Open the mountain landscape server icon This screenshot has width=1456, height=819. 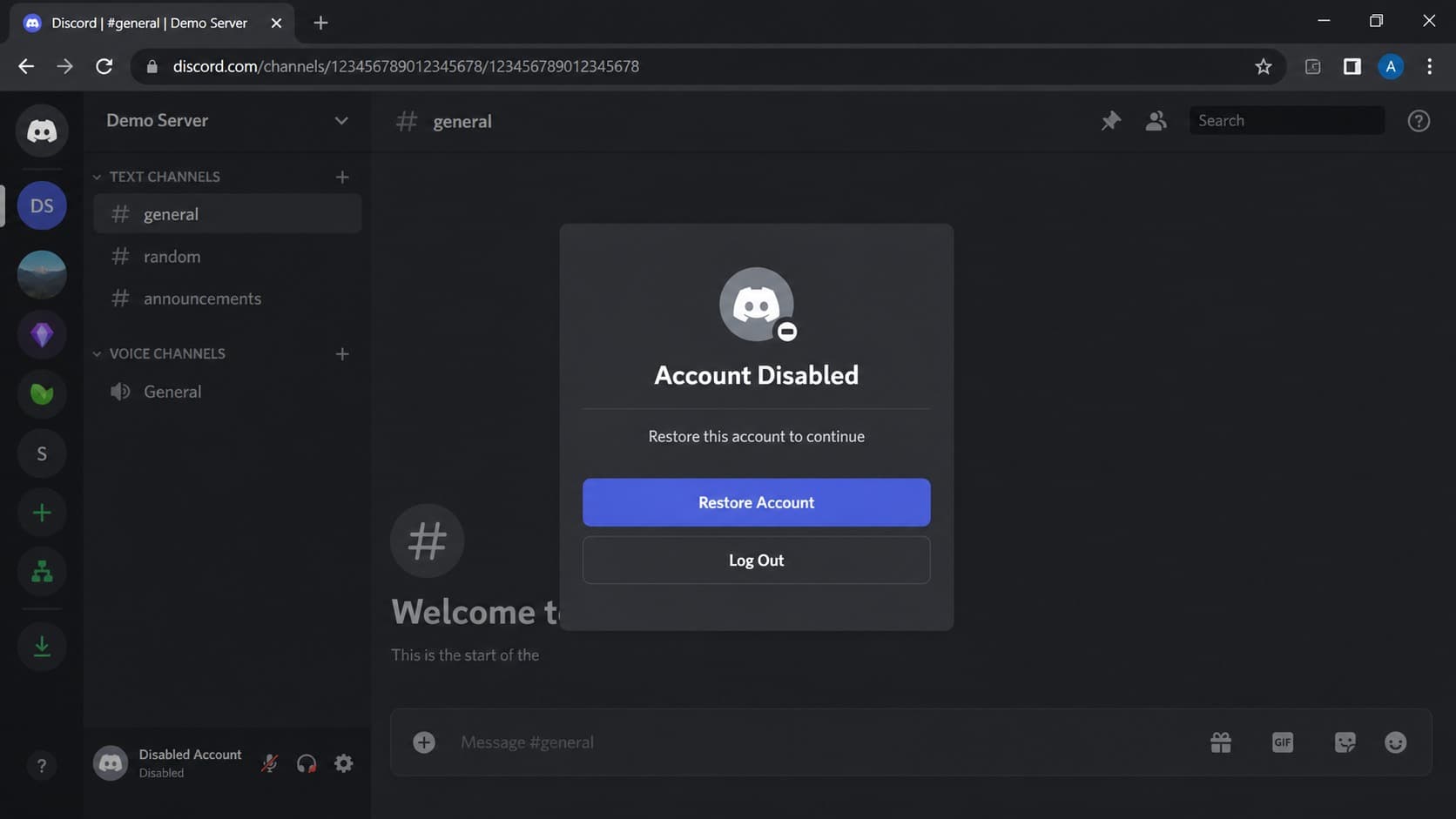pyautogui.click(x=42, y=275)
